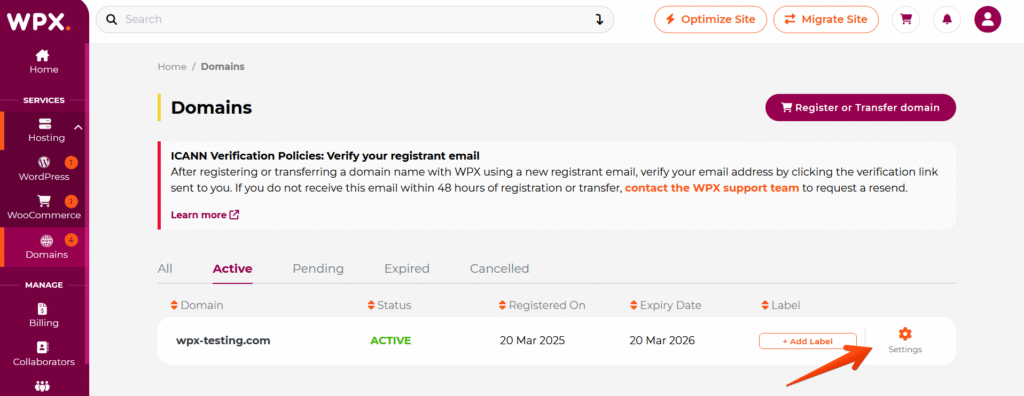
Task: Go to Home in sidebar
Action: click(44, 62)
